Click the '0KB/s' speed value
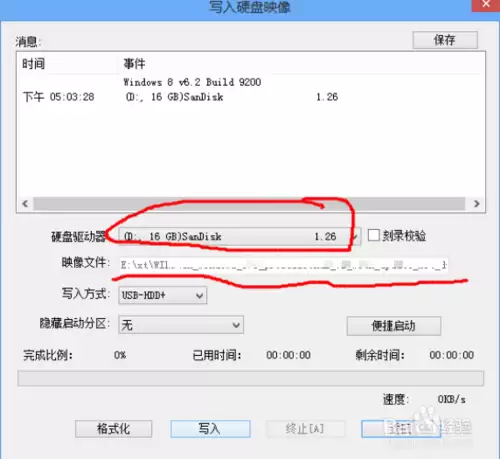The image size is (500, 459). pyautogui.click(x=451, y=399)
